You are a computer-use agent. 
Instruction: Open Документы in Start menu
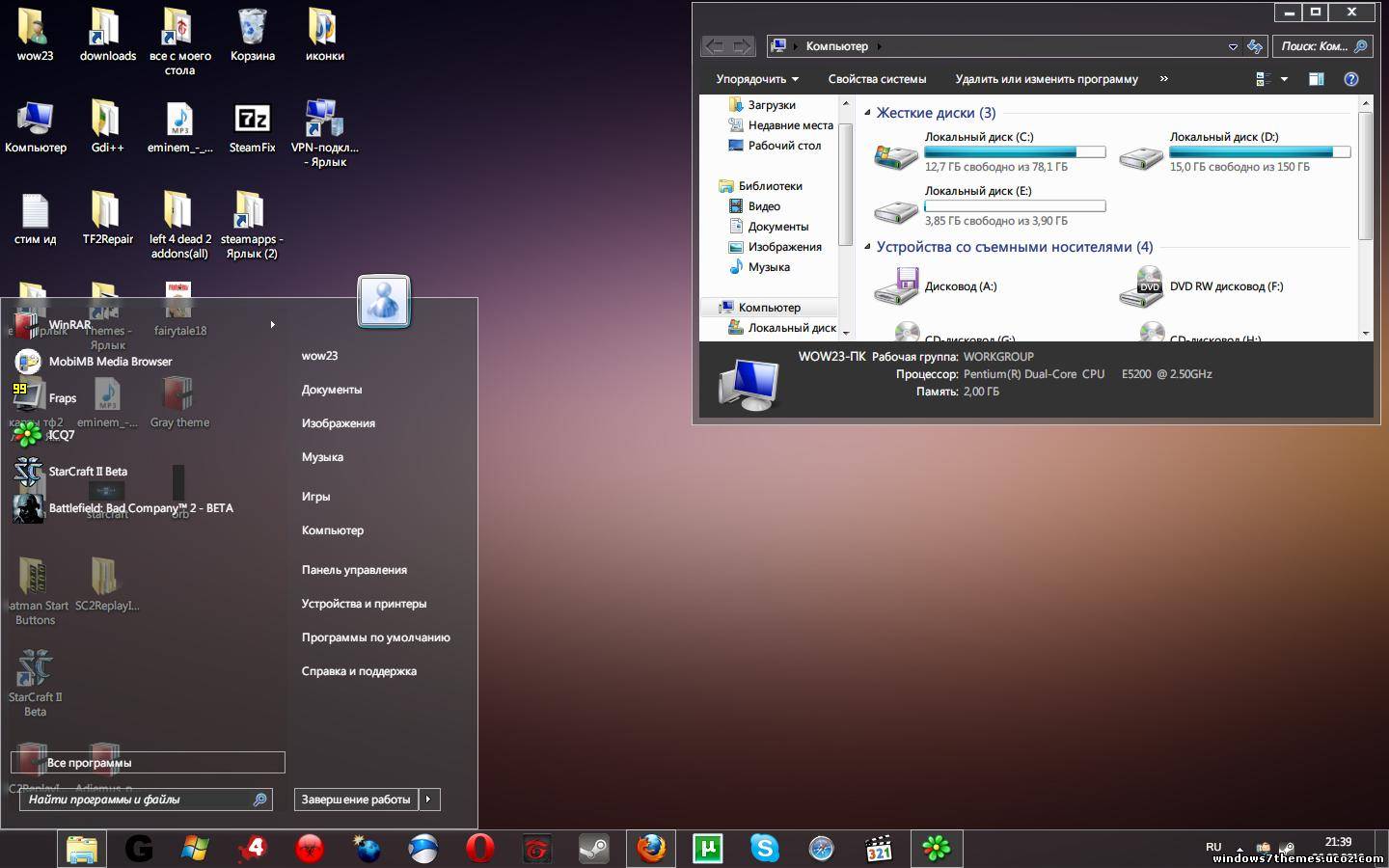pos(332,390)
